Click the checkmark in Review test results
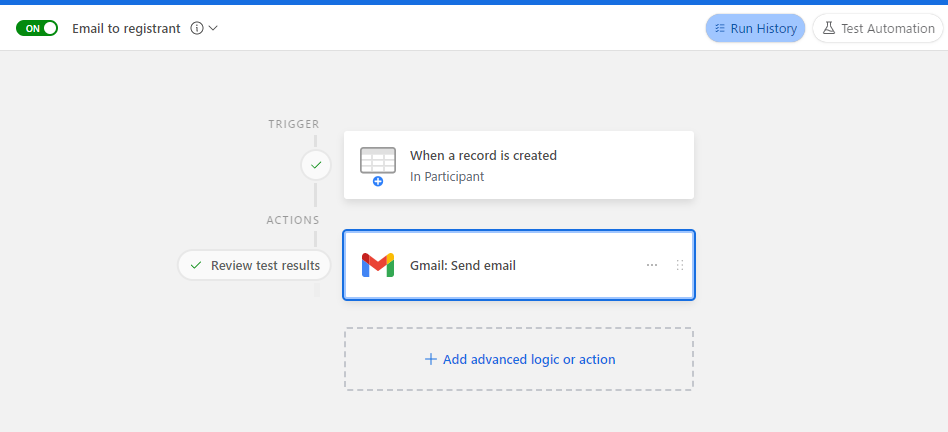 tap(196, 265)
